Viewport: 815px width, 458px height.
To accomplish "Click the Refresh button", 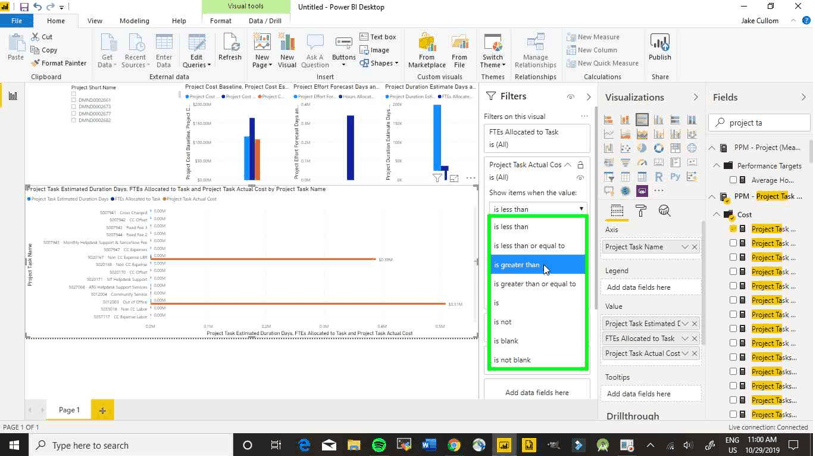I will tap(230, 48).
